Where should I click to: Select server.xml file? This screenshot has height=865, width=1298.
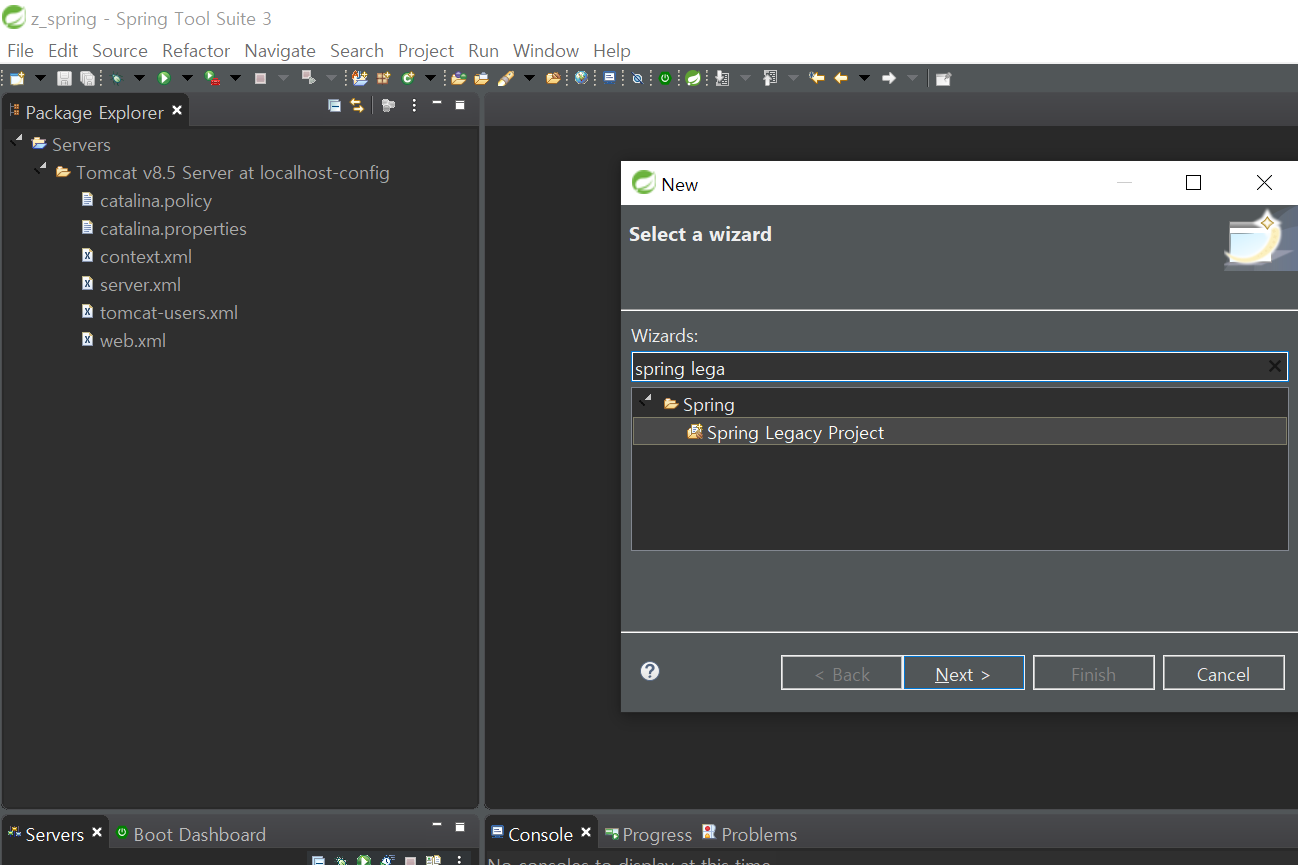(140, 285)
